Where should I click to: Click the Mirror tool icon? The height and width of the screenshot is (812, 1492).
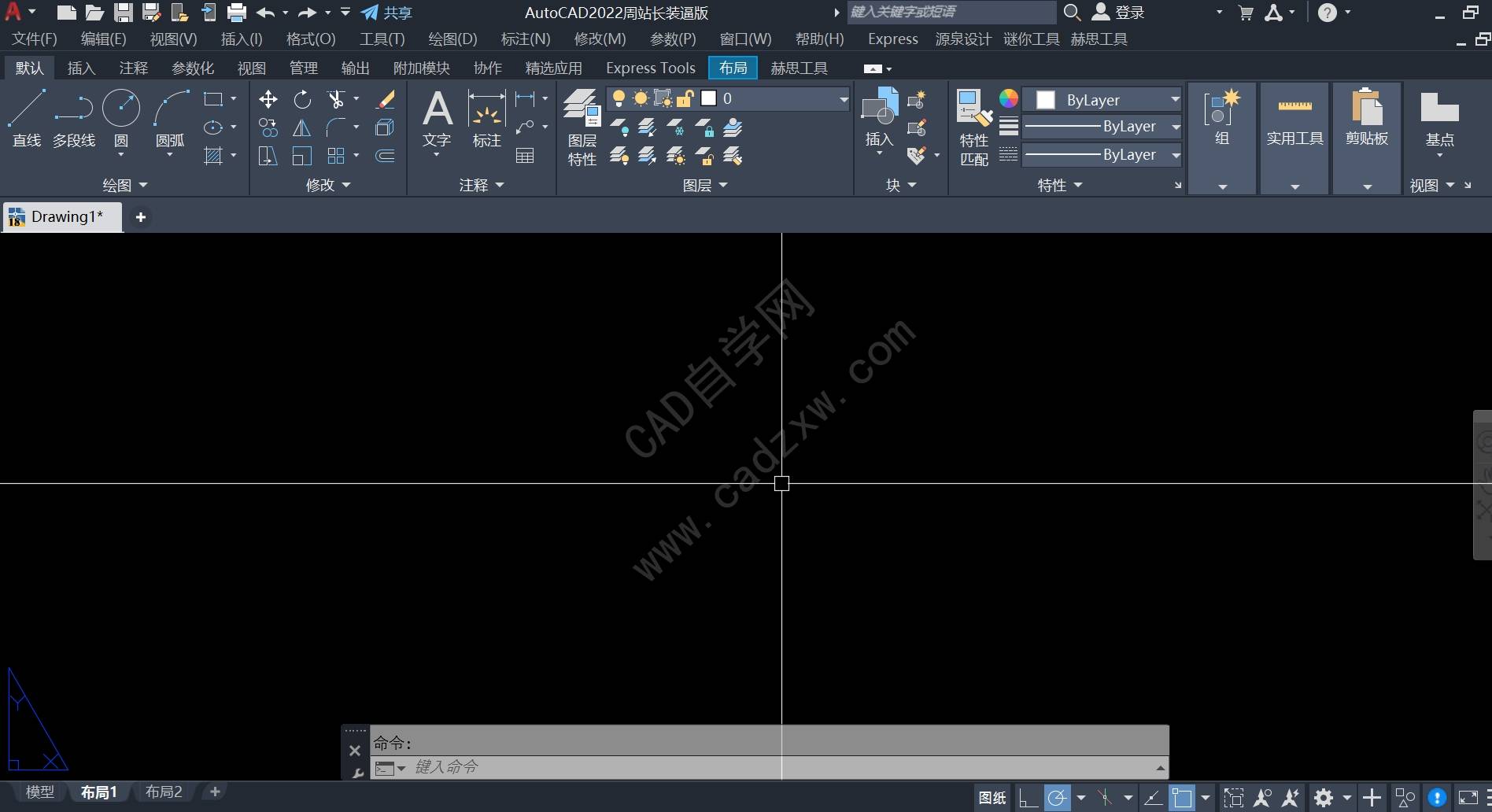point(302,127)
